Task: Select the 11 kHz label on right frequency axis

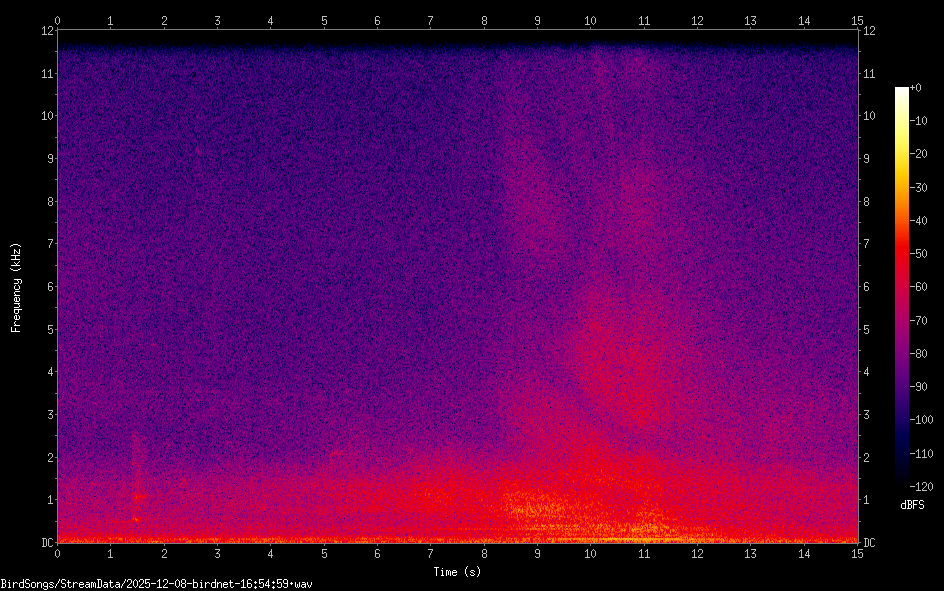Action: tap(870, 73)
